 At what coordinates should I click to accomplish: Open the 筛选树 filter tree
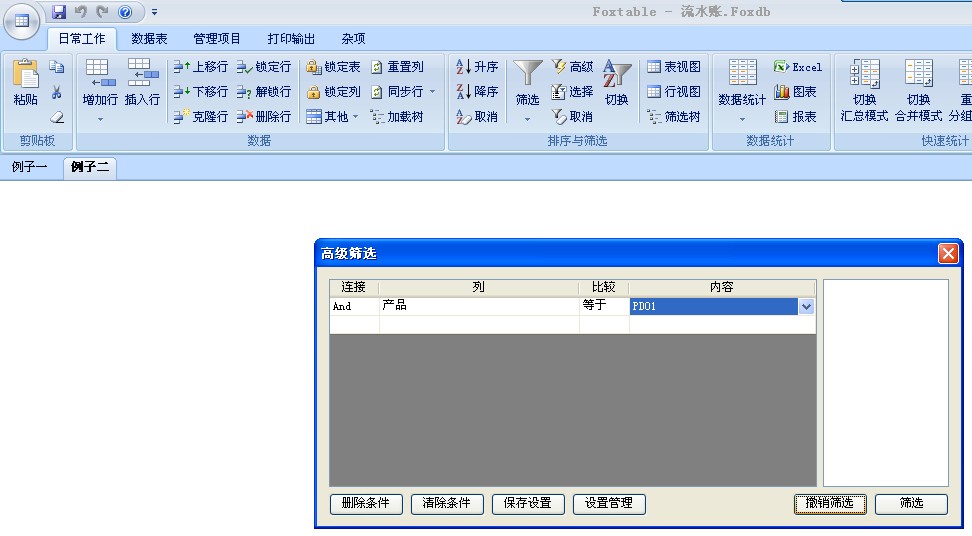[674, 116]
